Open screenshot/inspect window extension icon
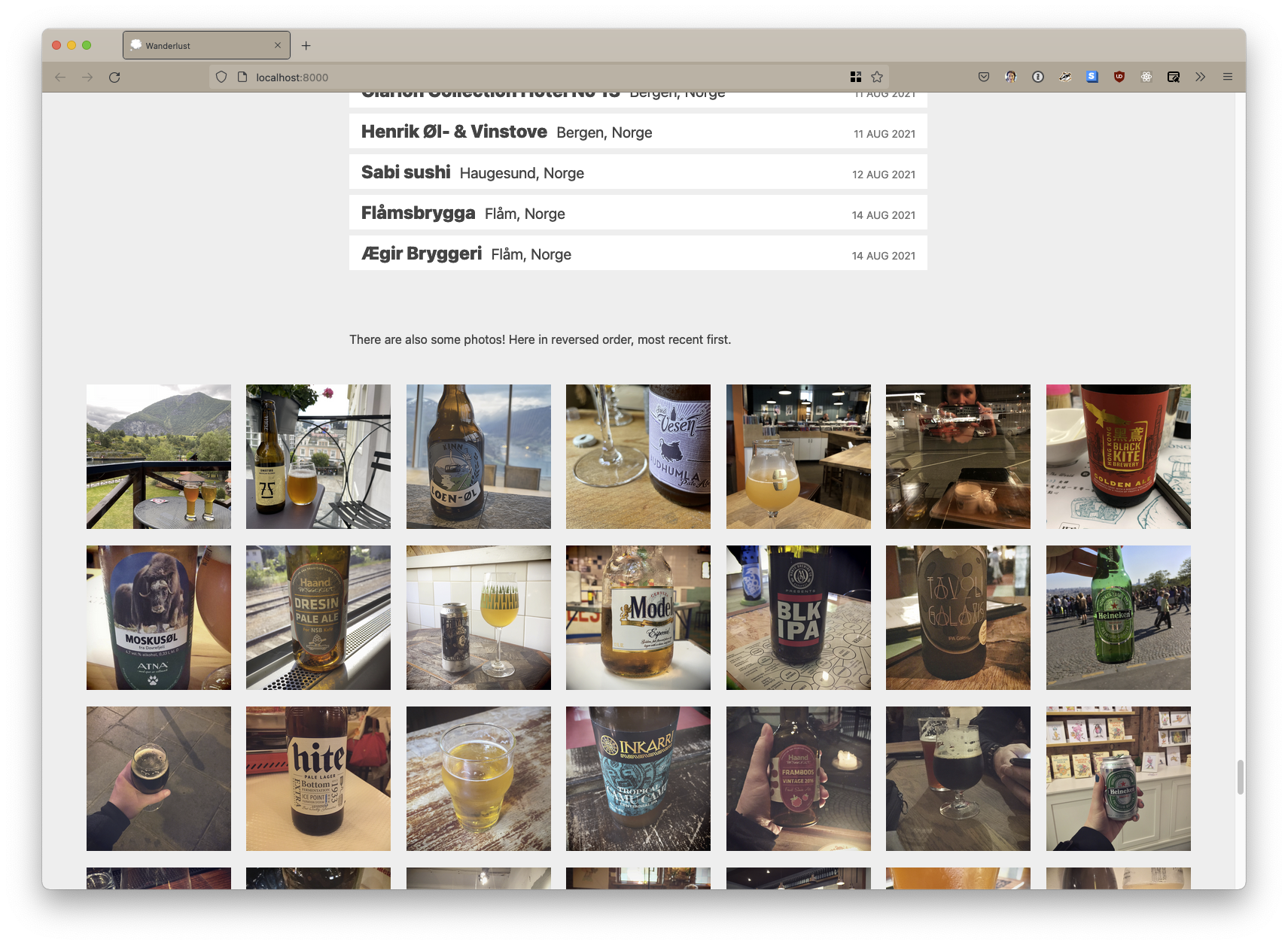The height and width of the screenshot is (945, 1288). (x=1174, y=77)
